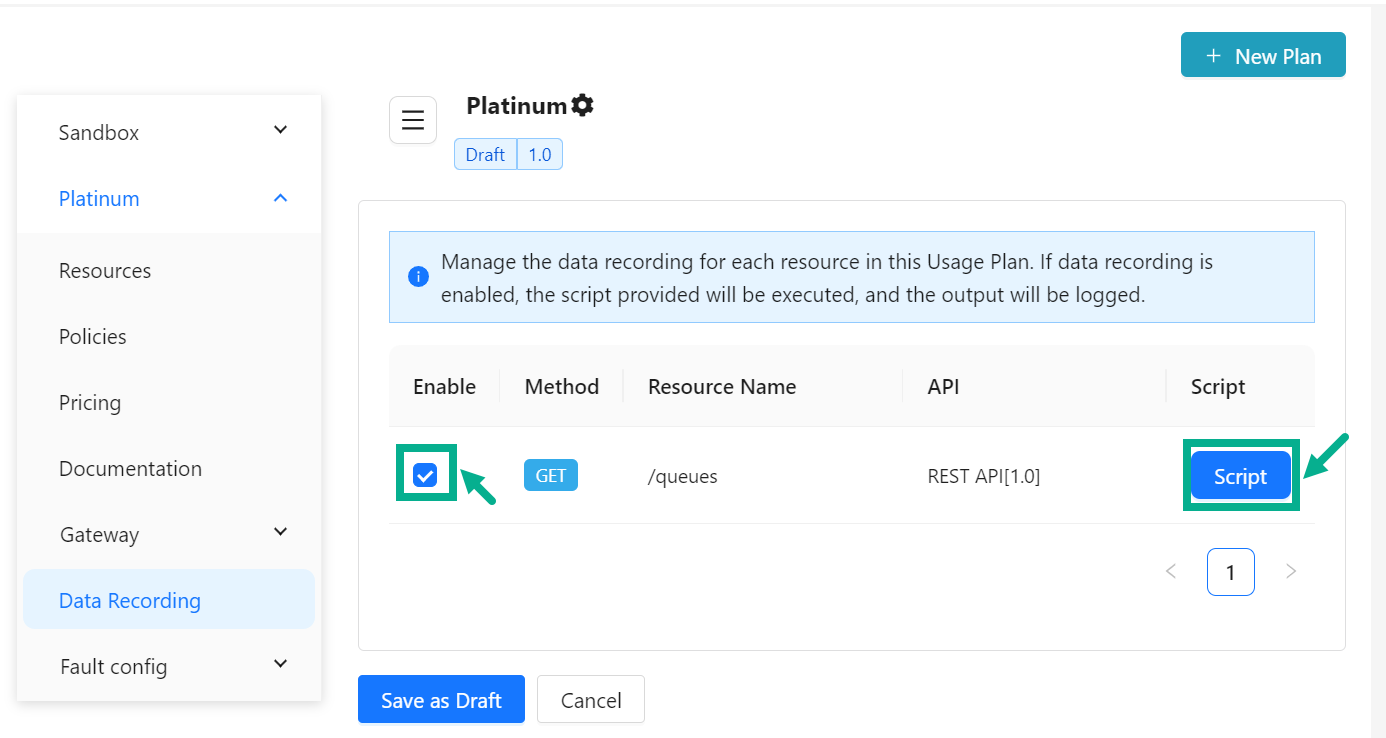Image resolution: width=1386 pixels, height=738 pixels.
Task: Click the version 1.0 badge
Action: [540, 154]
